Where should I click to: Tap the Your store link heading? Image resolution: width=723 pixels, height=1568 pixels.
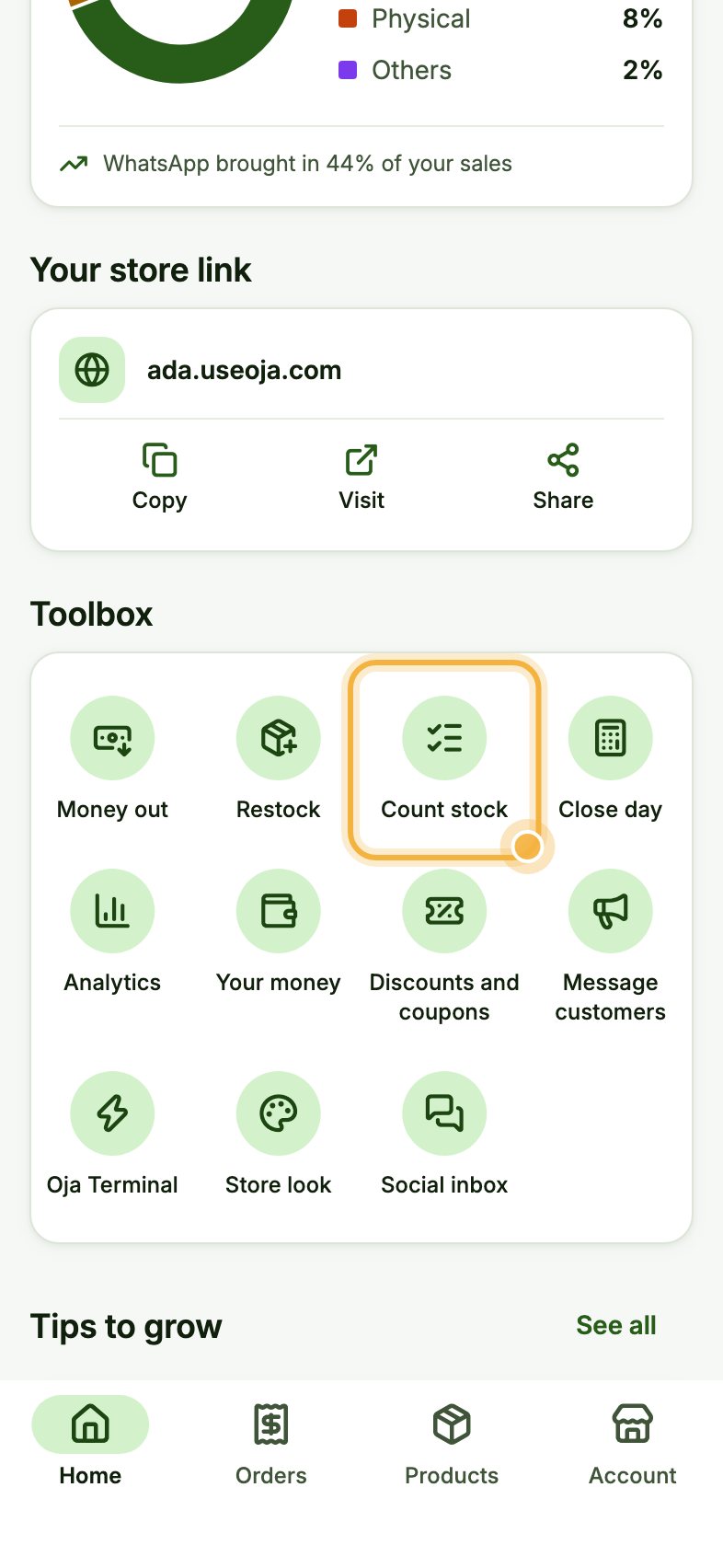141,270
